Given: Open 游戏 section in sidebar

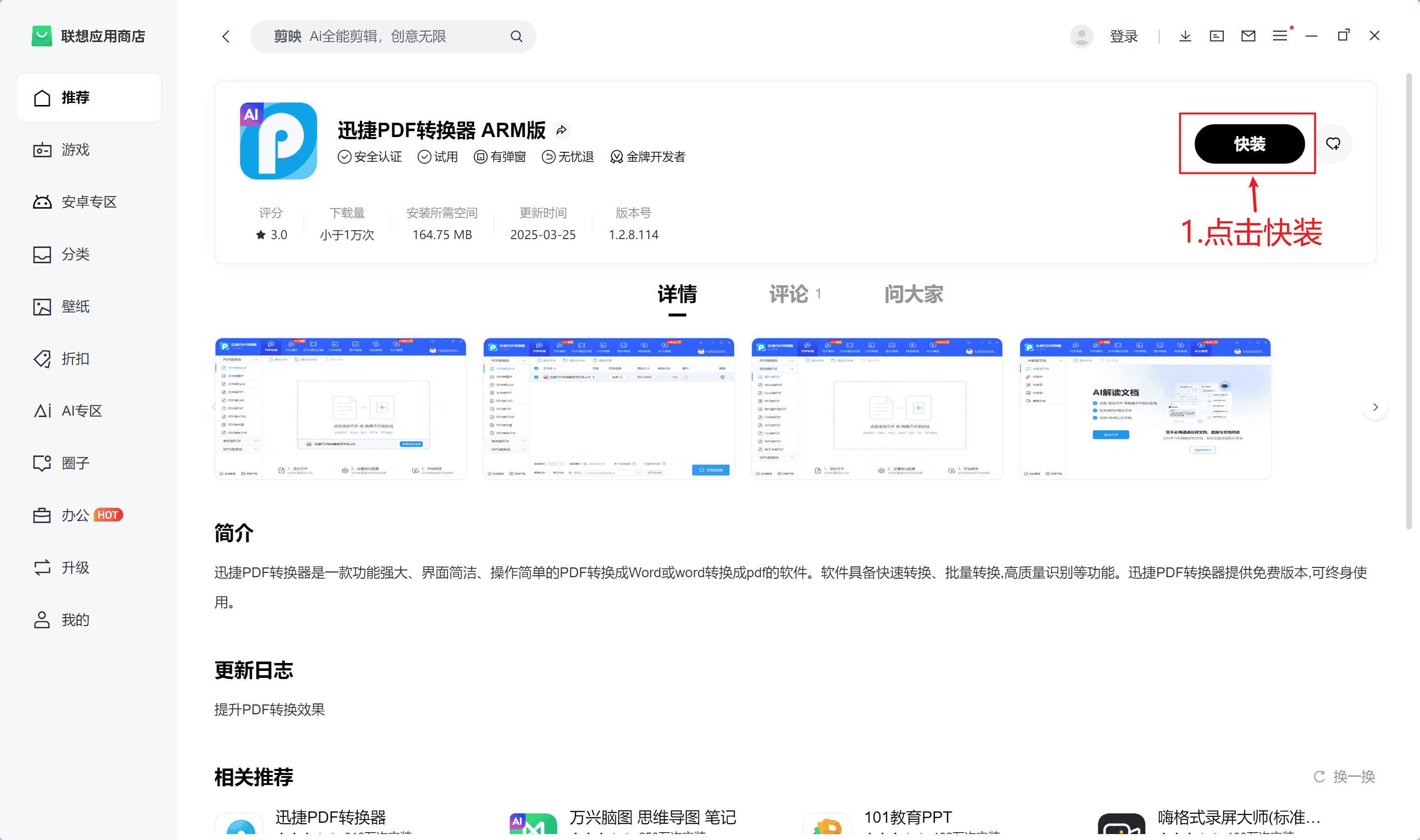Looking at the screenshot, I should point(89,150).
